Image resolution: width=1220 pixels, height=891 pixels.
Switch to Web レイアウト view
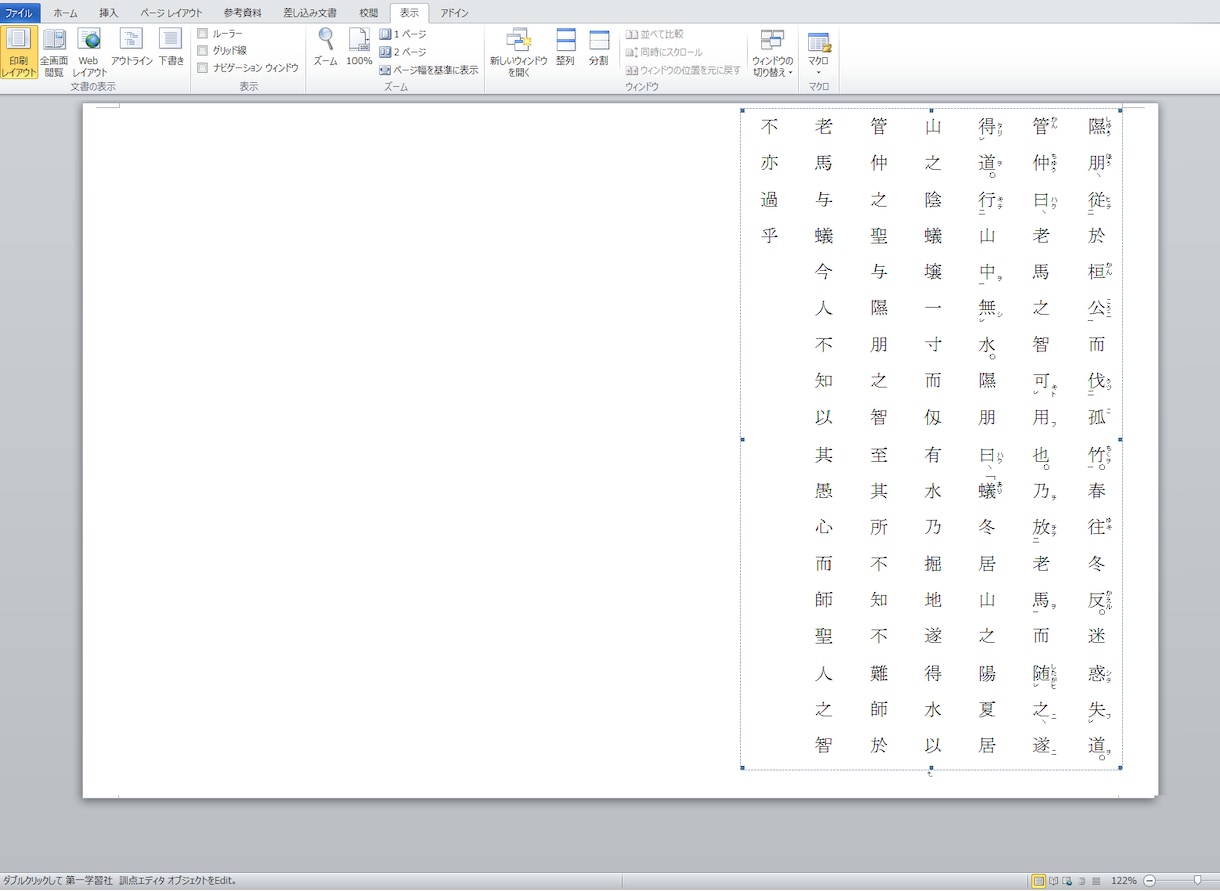tap(90, 52)
